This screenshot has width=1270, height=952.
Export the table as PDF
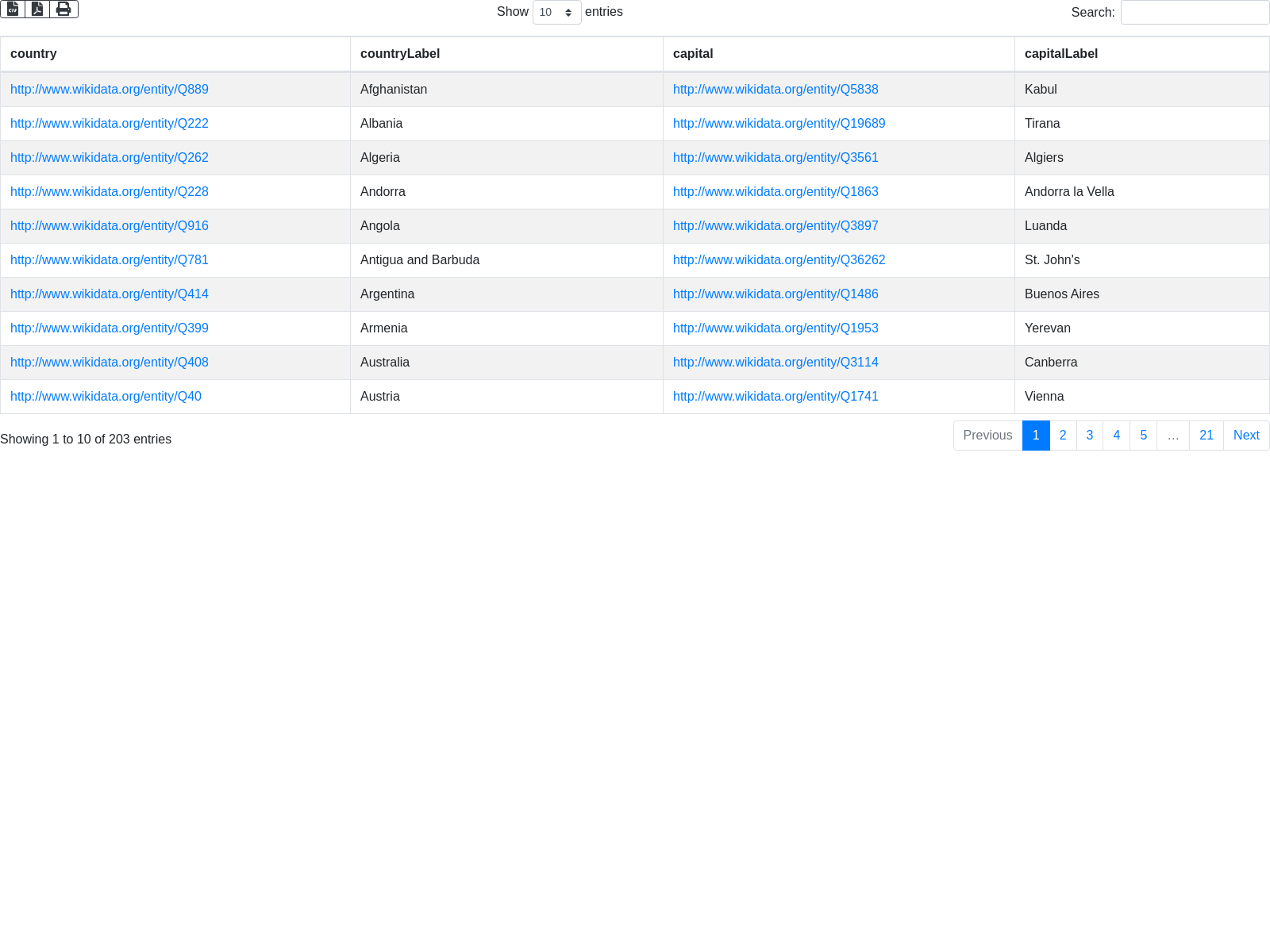click(37, 9)
